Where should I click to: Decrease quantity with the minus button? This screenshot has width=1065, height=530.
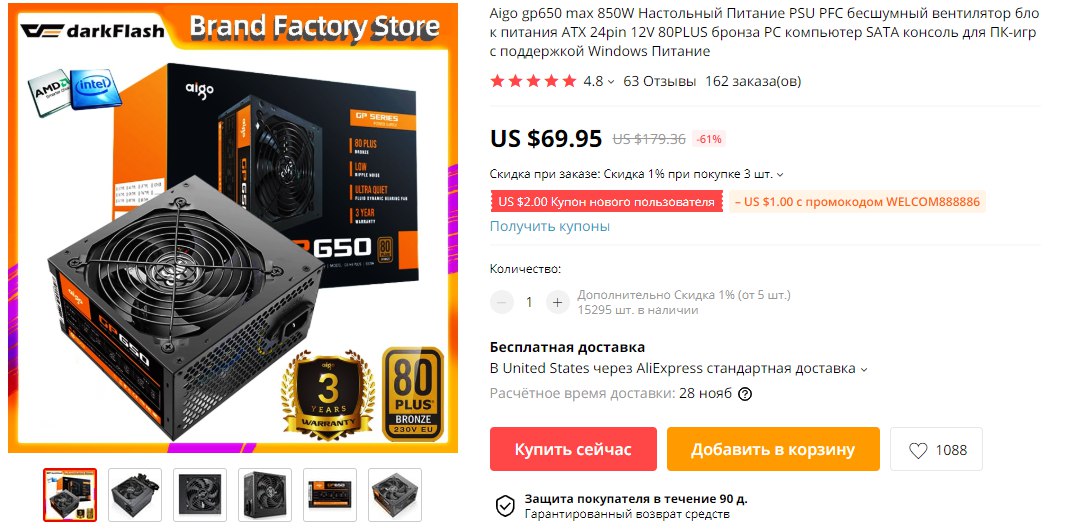[502, 302]
